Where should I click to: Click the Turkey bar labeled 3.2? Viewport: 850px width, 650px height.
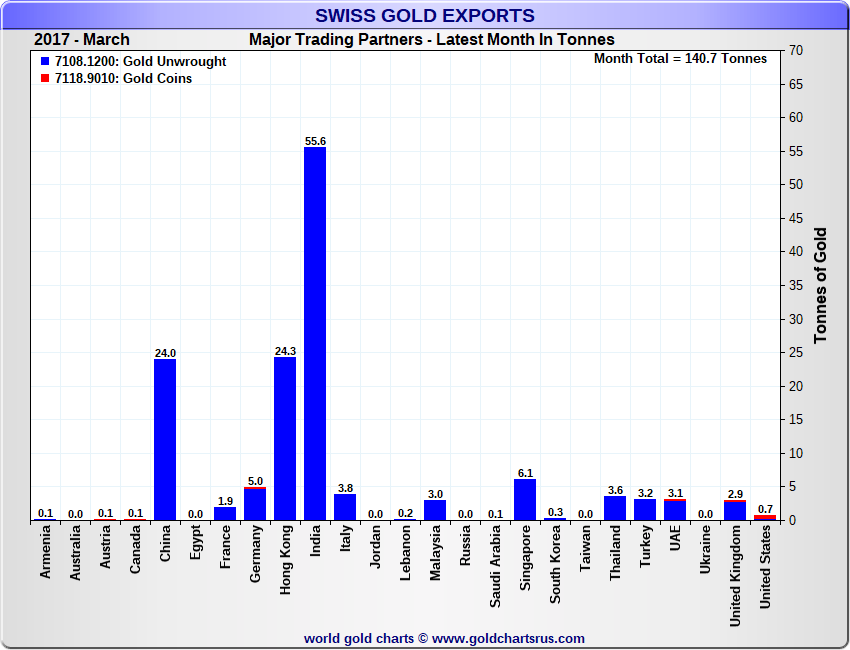[x=645, y=510]
